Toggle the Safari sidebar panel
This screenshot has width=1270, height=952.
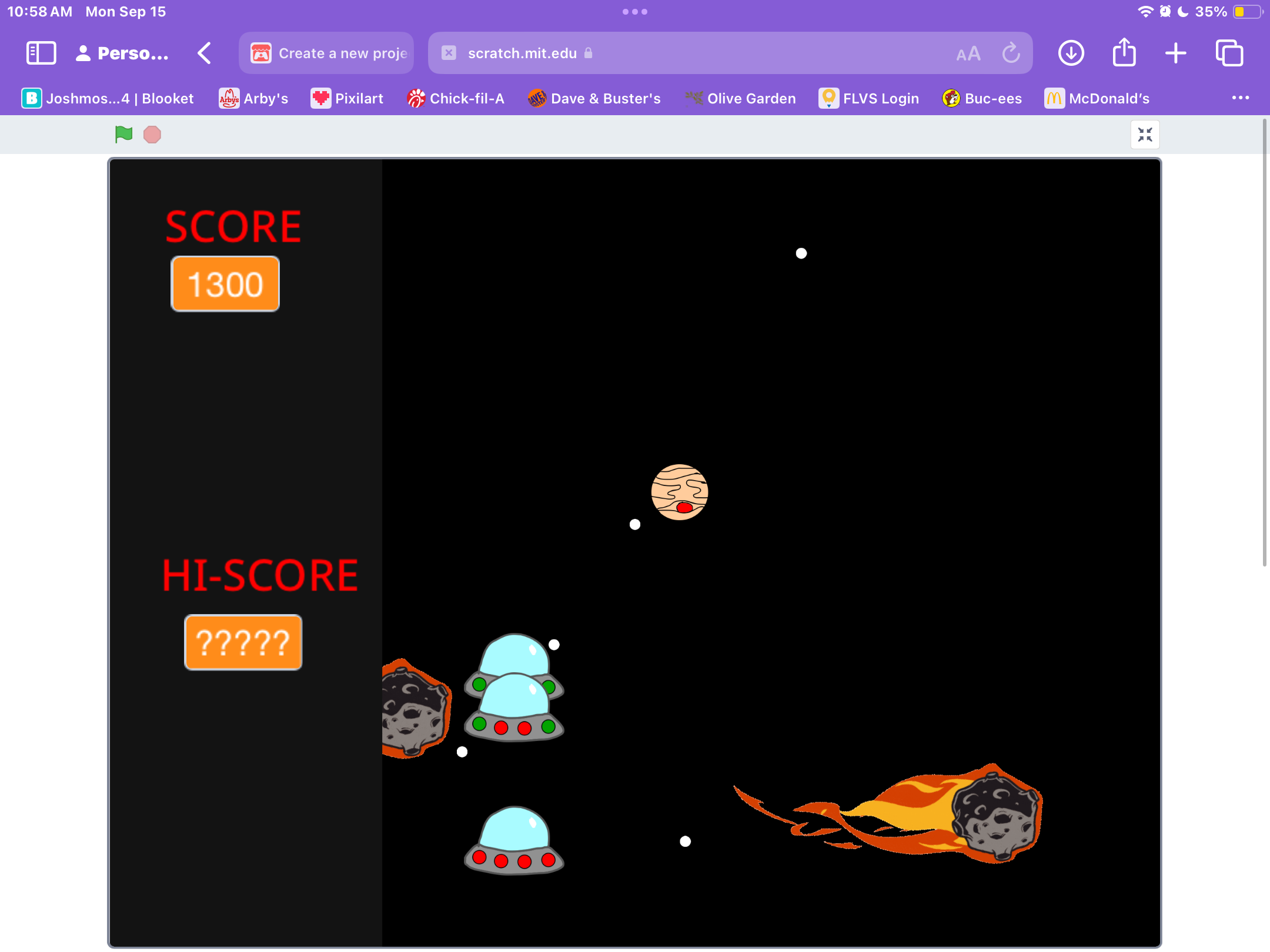(41, 53)
